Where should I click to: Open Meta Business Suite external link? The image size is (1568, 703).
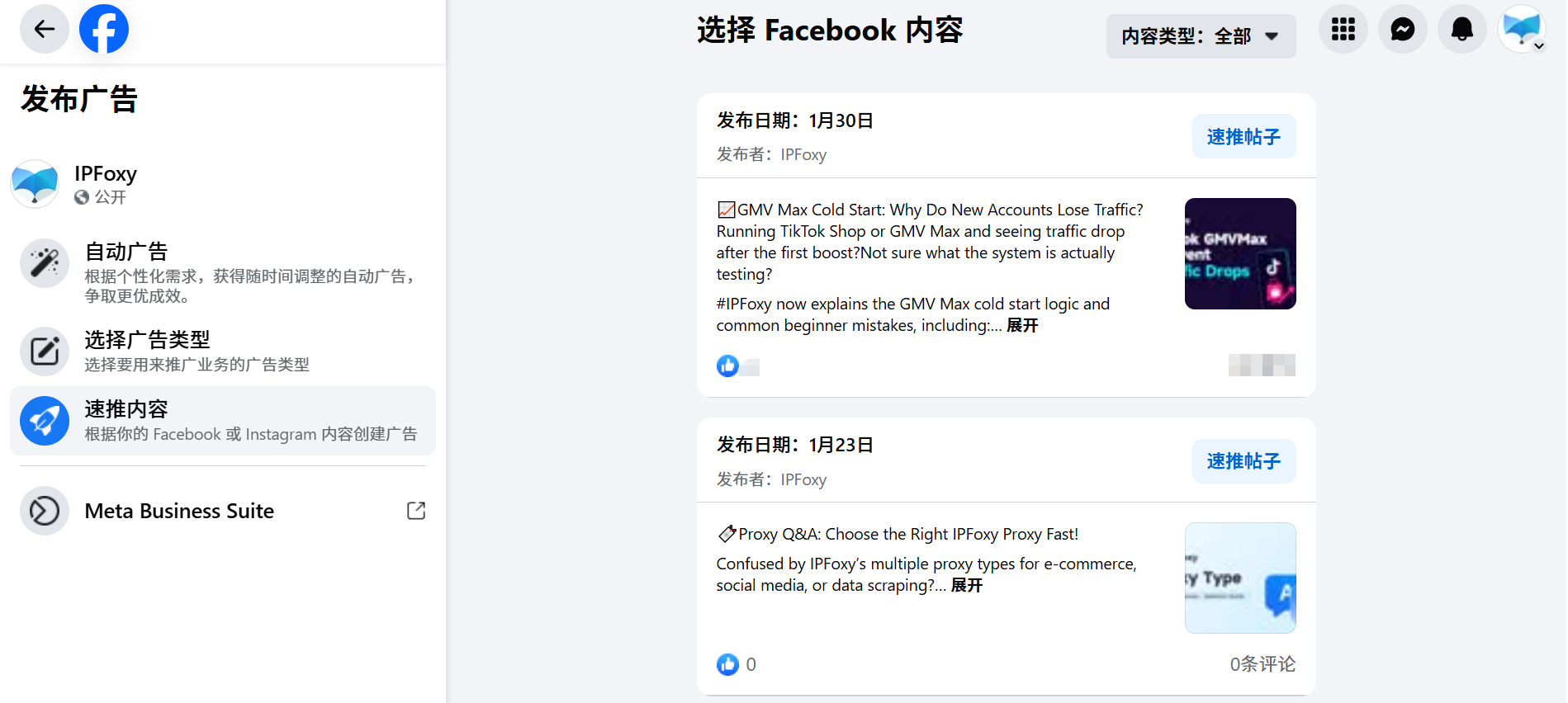tap(179, 511)
